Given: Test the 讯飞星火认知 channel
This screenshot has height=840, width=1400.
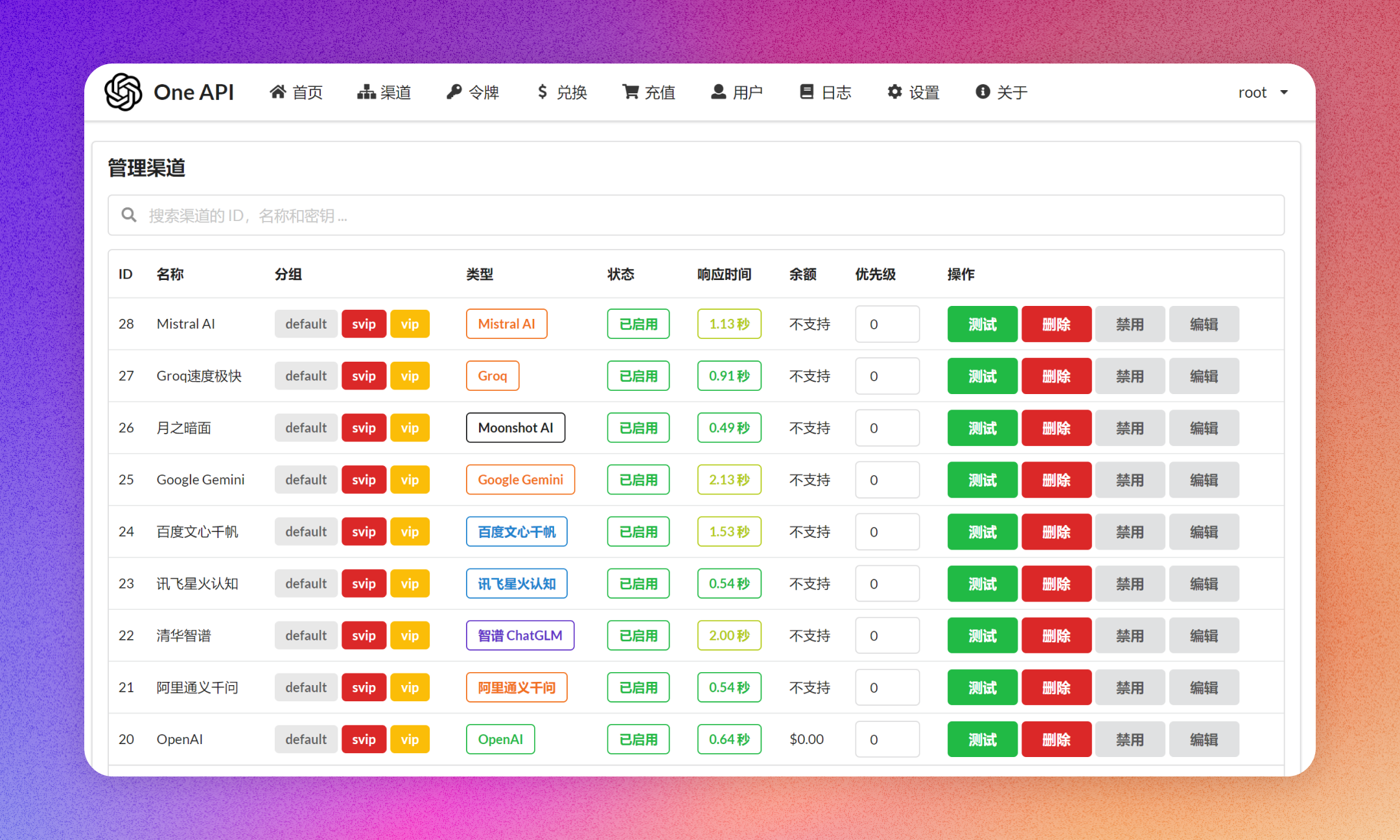Looking at the screenshot, I should click(x=983, y=583).
